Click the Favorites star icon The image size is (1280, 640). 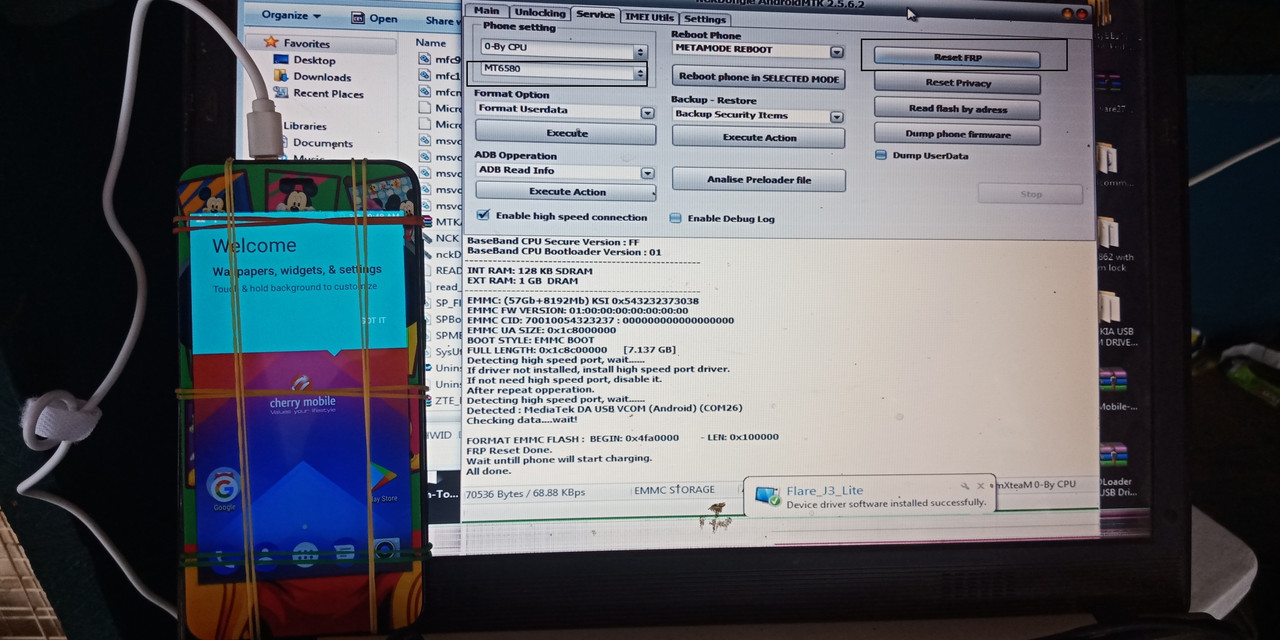point(271,43)
